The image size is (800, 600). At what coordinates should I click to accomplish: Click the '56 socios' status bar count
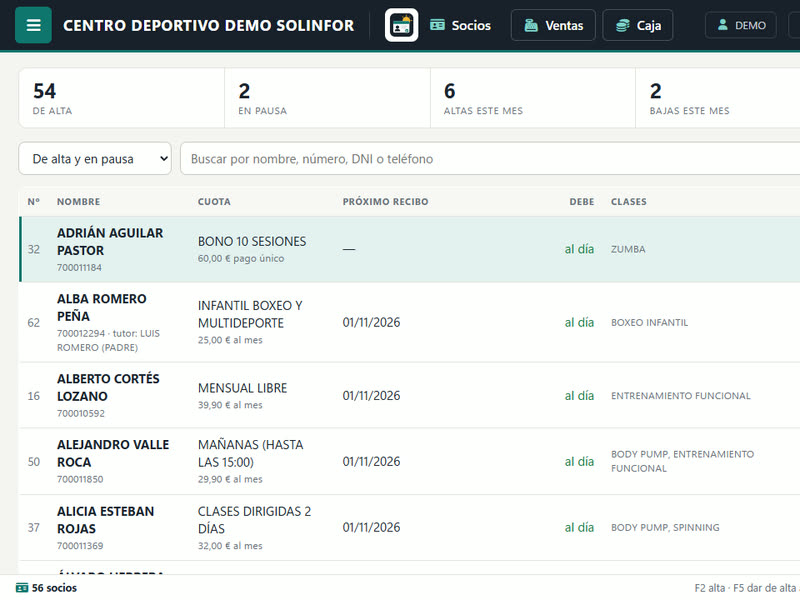coord(46,588)
